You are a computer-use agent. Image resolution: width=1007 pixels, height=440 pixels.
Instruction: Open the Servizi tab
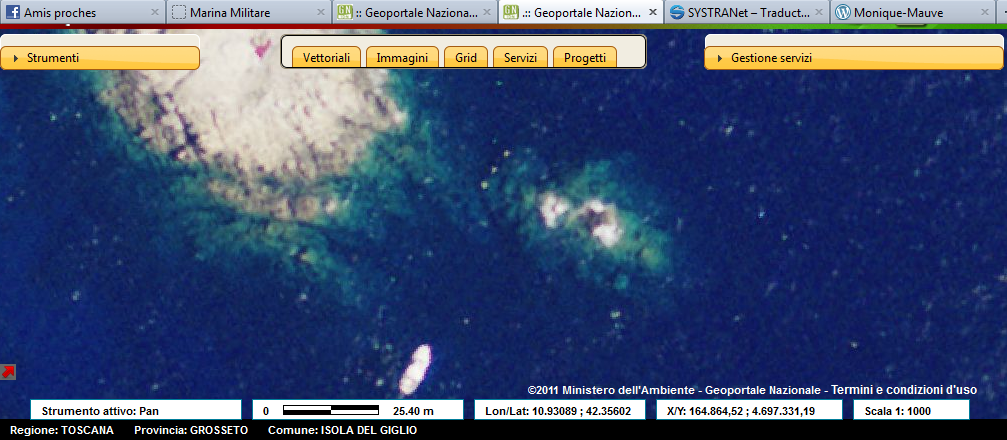pyautogui.click(x=520, y=58)
